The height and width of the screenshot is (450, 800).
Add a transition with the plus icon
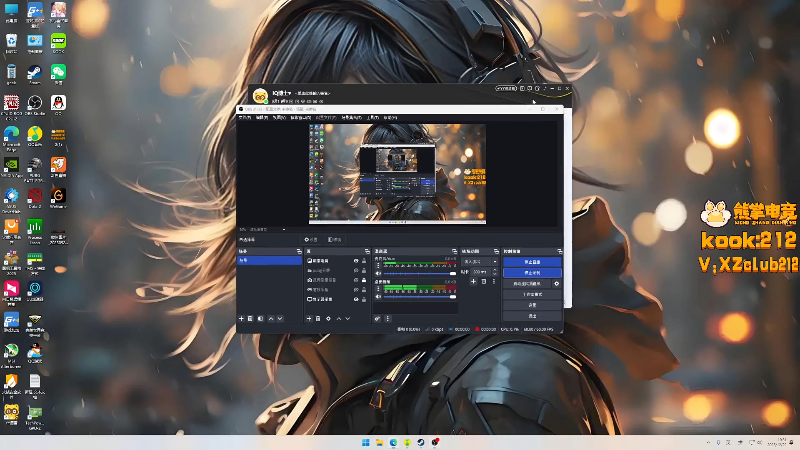(x=473, y=282)
